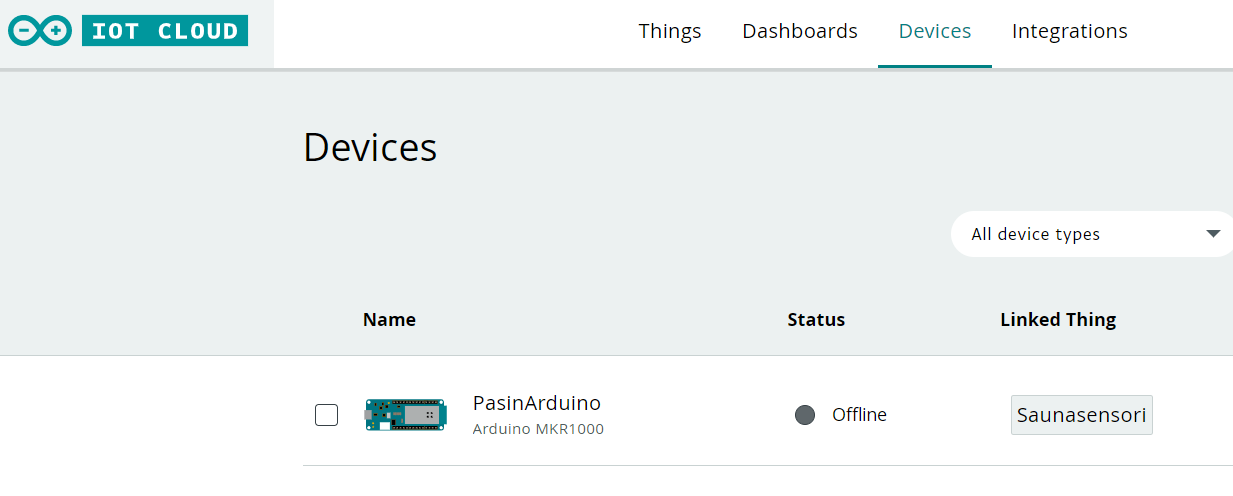
Task: Tick the checkbox for PasinArduino
Action: pos(326,414)
